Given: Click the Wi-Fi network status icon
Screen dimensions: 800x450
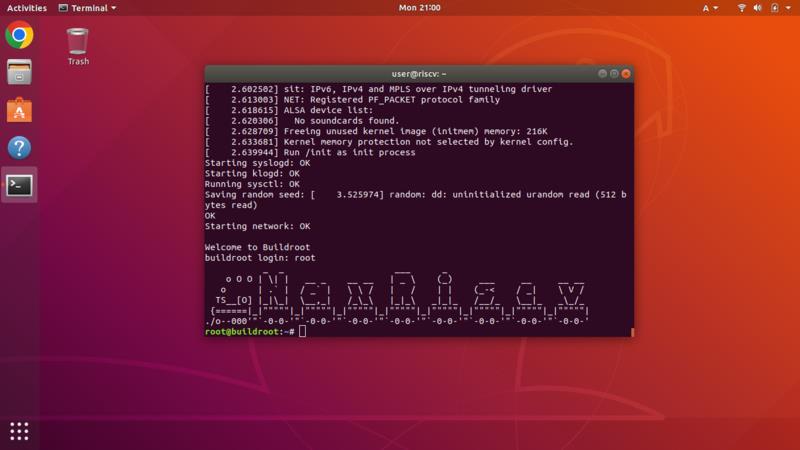Looking at the screenshot, I should [x=742, y=8].
